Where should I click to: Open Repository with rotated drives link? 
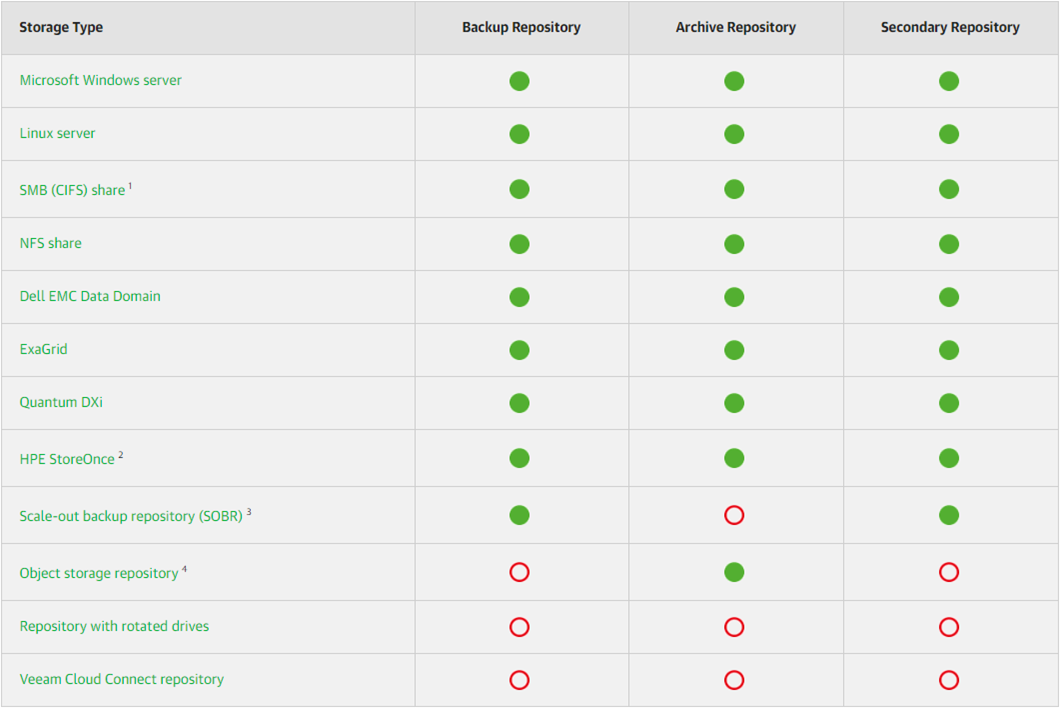[114, 626]
